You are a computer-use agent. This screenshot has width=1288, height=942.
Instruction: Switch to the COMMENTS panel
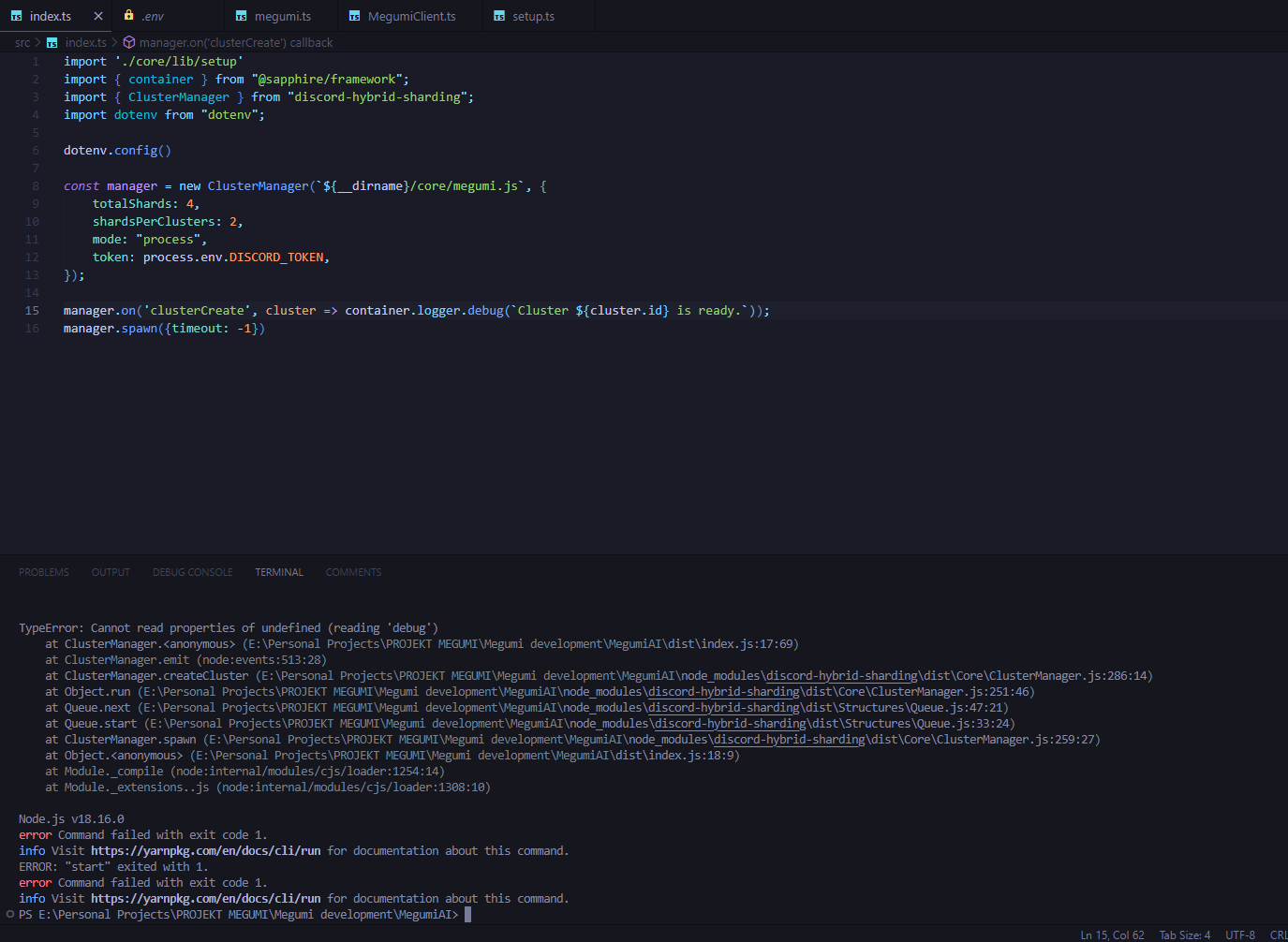pyautogui.click(x=353, y=571)
